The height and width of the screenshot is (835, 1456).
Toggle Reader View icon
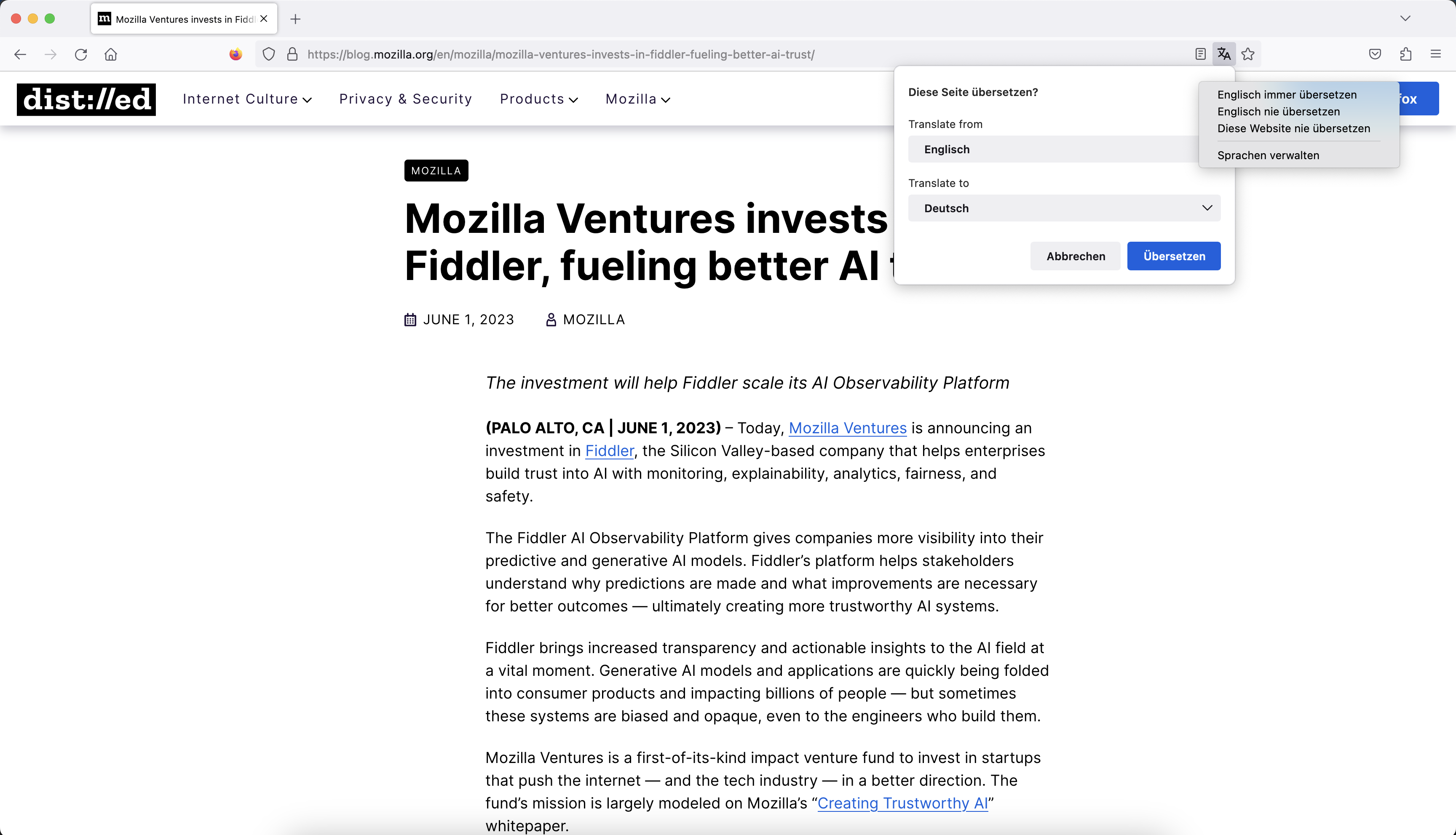coord(1200,54)
